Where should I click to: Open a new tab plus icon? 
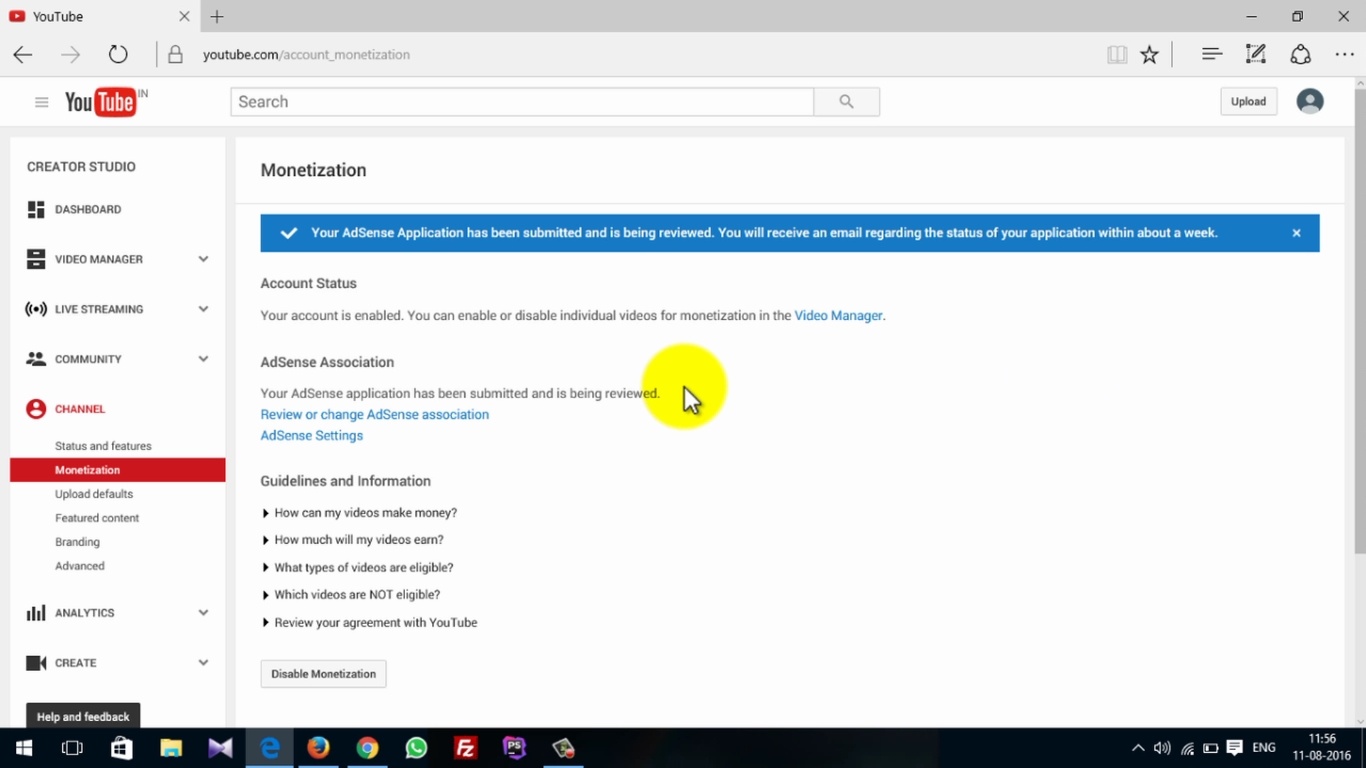(217, 16)
